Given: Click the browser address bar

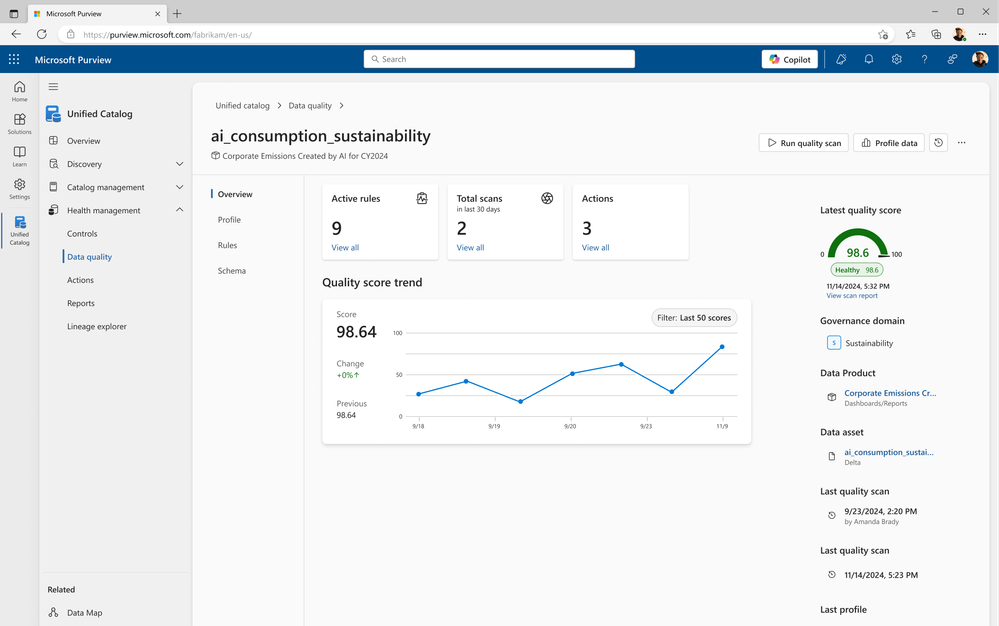Looking at the screenshot, I should 478,35.
